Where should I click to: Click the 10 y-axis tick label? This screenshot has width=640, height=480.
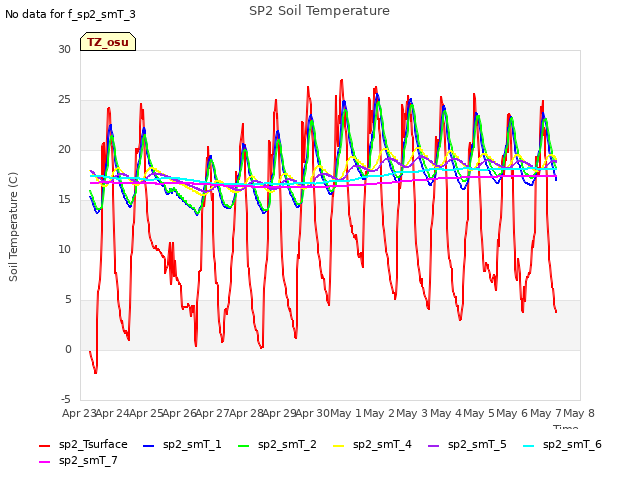[64, 249]
